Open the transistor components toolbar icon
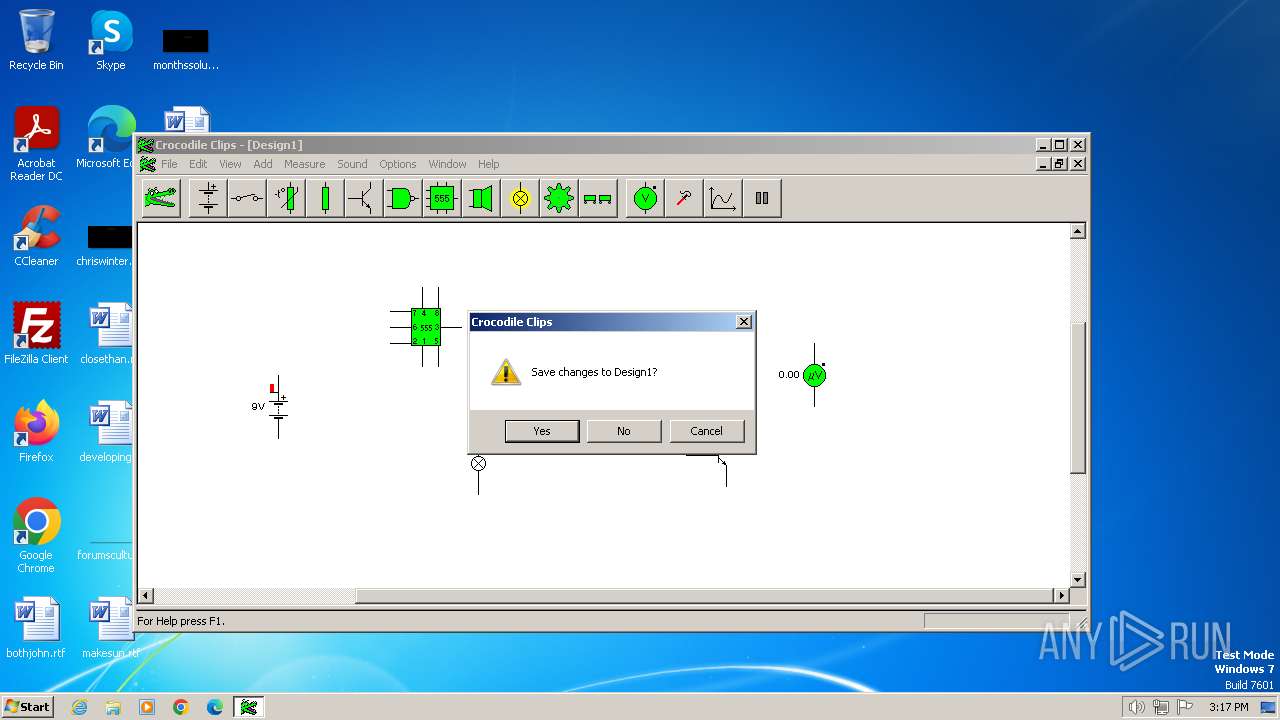Image resolution: width=1280 pixels, height=720 pixels. point(364,198)
